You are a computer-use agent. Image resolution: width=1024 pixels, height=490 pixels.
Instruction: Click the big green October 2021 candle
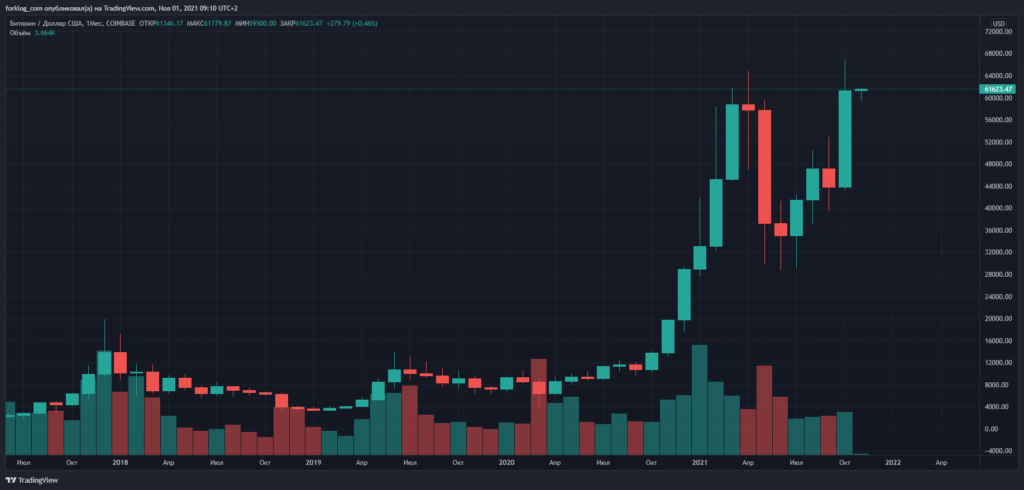(845, 138)
